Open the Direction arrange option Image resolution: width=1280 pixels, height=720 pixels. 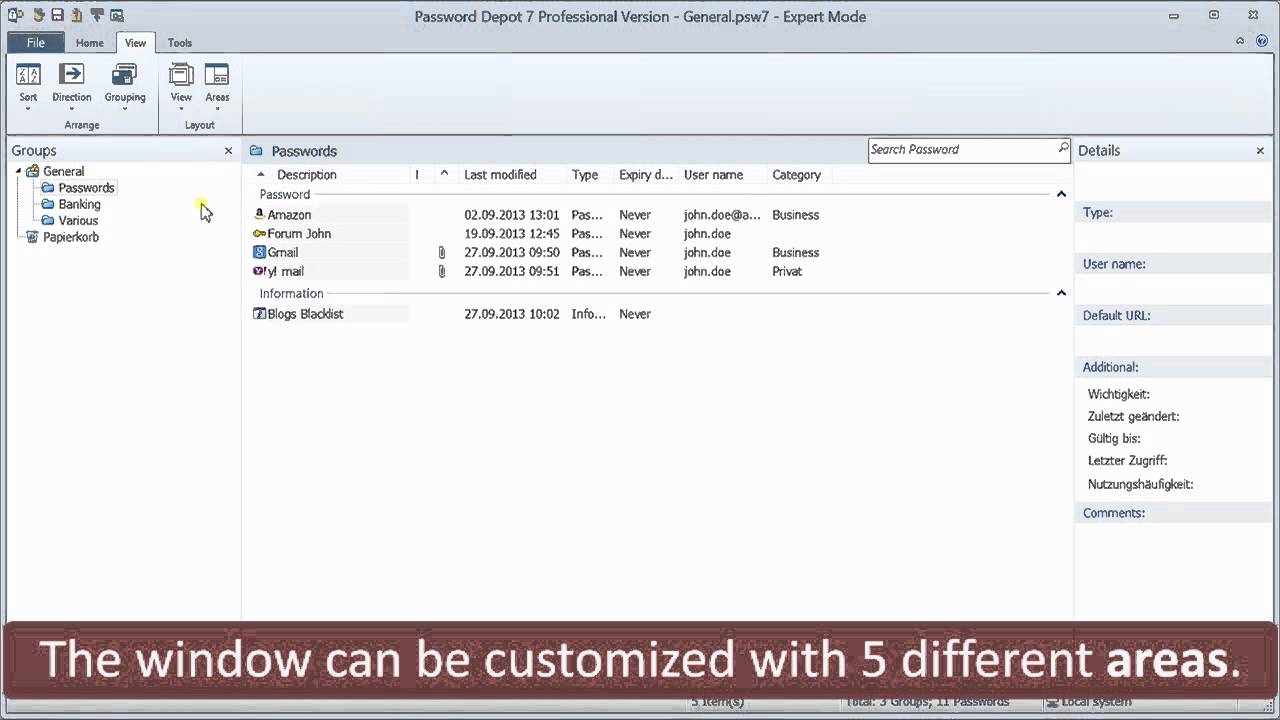tap(71, 85)
